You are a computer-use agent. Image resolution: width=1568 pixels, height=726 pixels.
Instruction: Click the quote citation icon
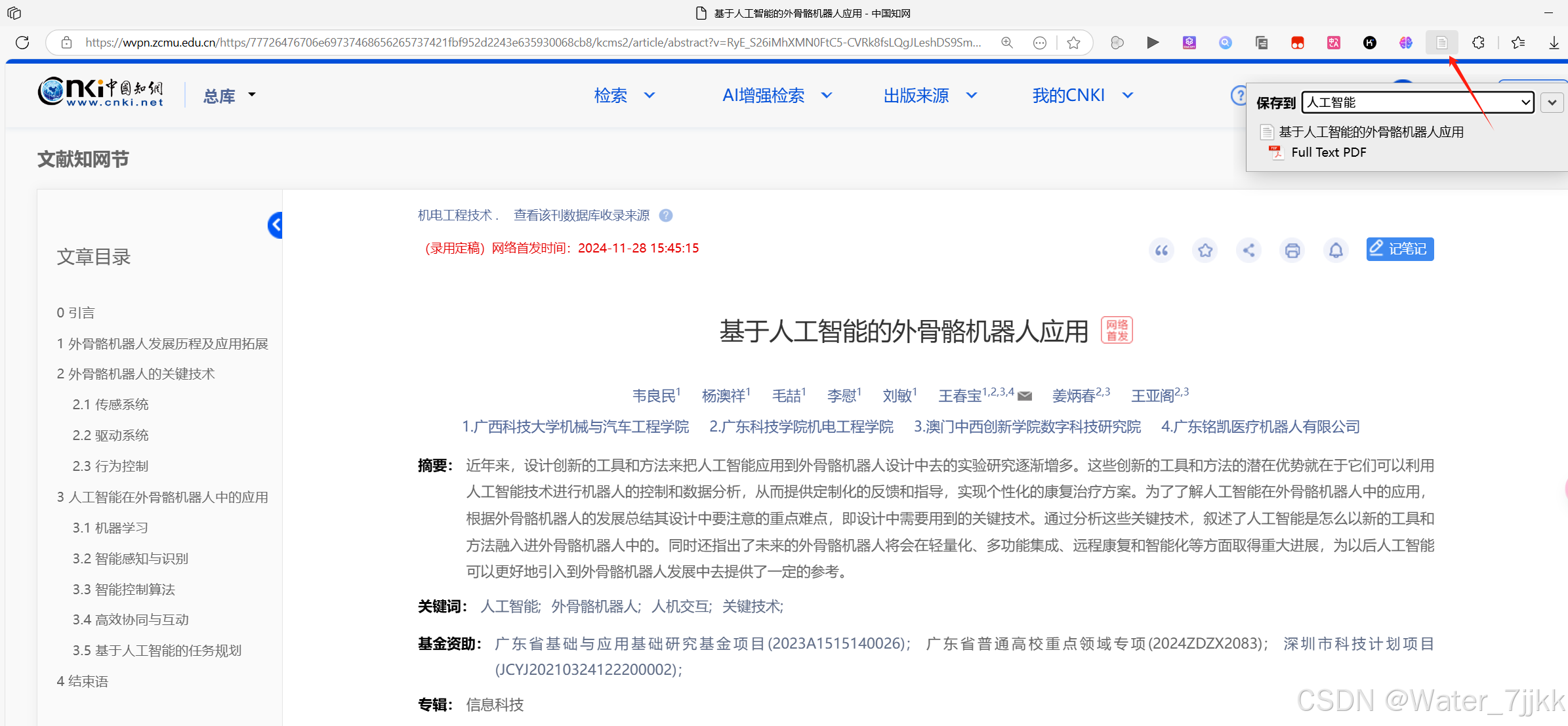click(x=1161, y=251)
